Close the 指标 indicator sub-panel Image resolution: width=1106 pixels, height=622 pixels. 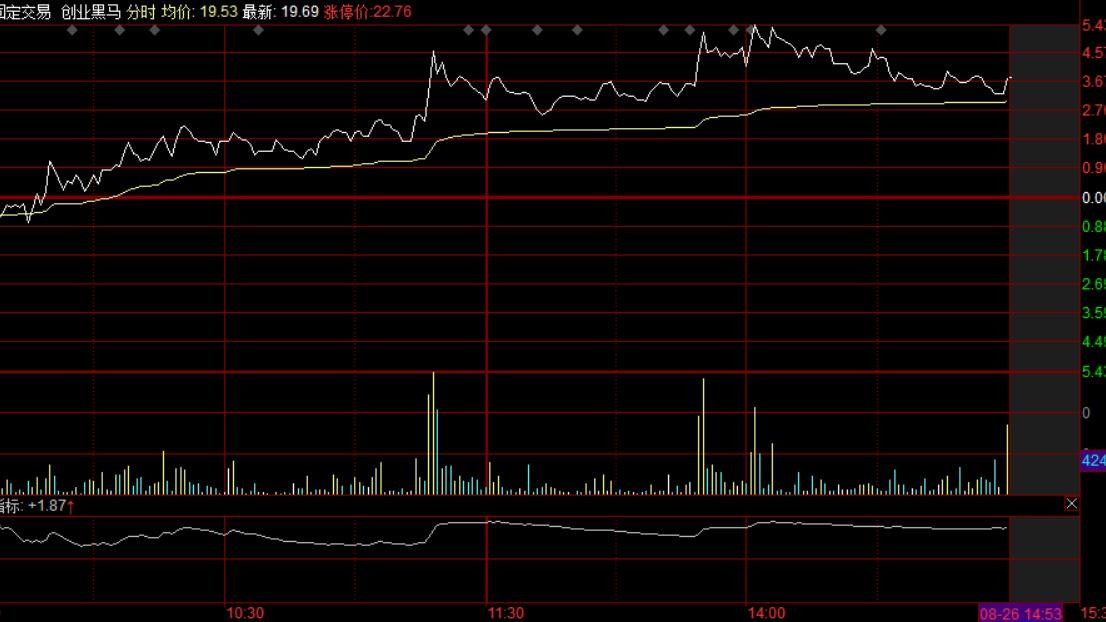[x=1072, y=504]
